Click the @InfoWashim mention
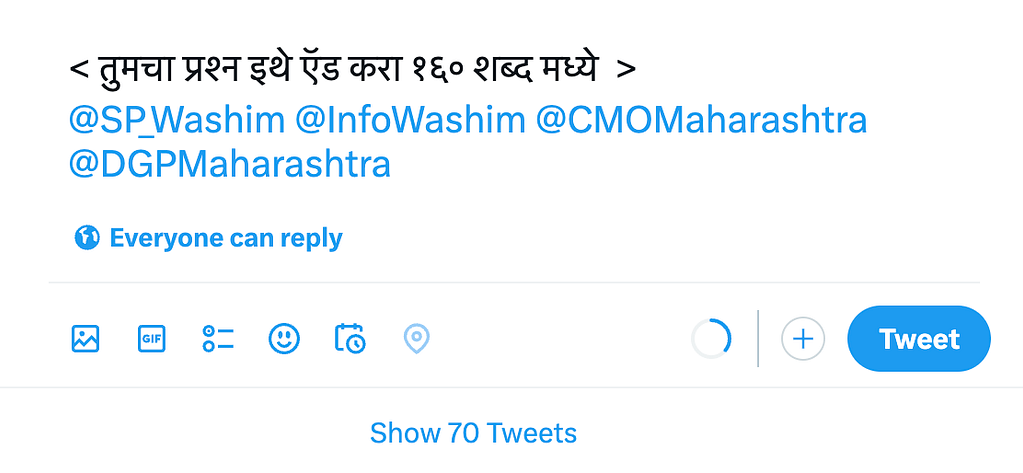This screenshot has width=1023, height=473. pos(410,120)
